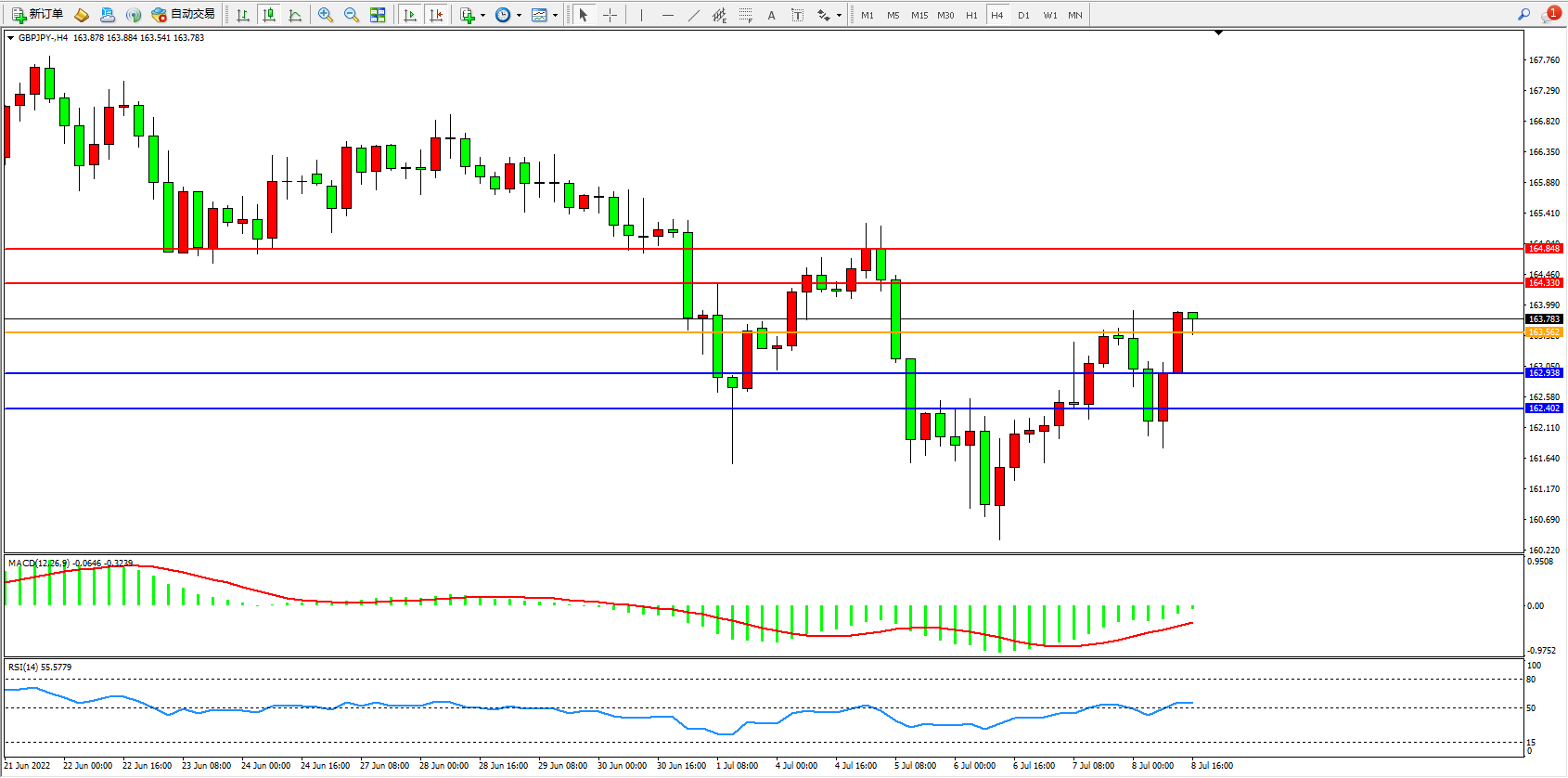
Task: Open the periodicity clock dropdown arrow
Action: [519, 15]
